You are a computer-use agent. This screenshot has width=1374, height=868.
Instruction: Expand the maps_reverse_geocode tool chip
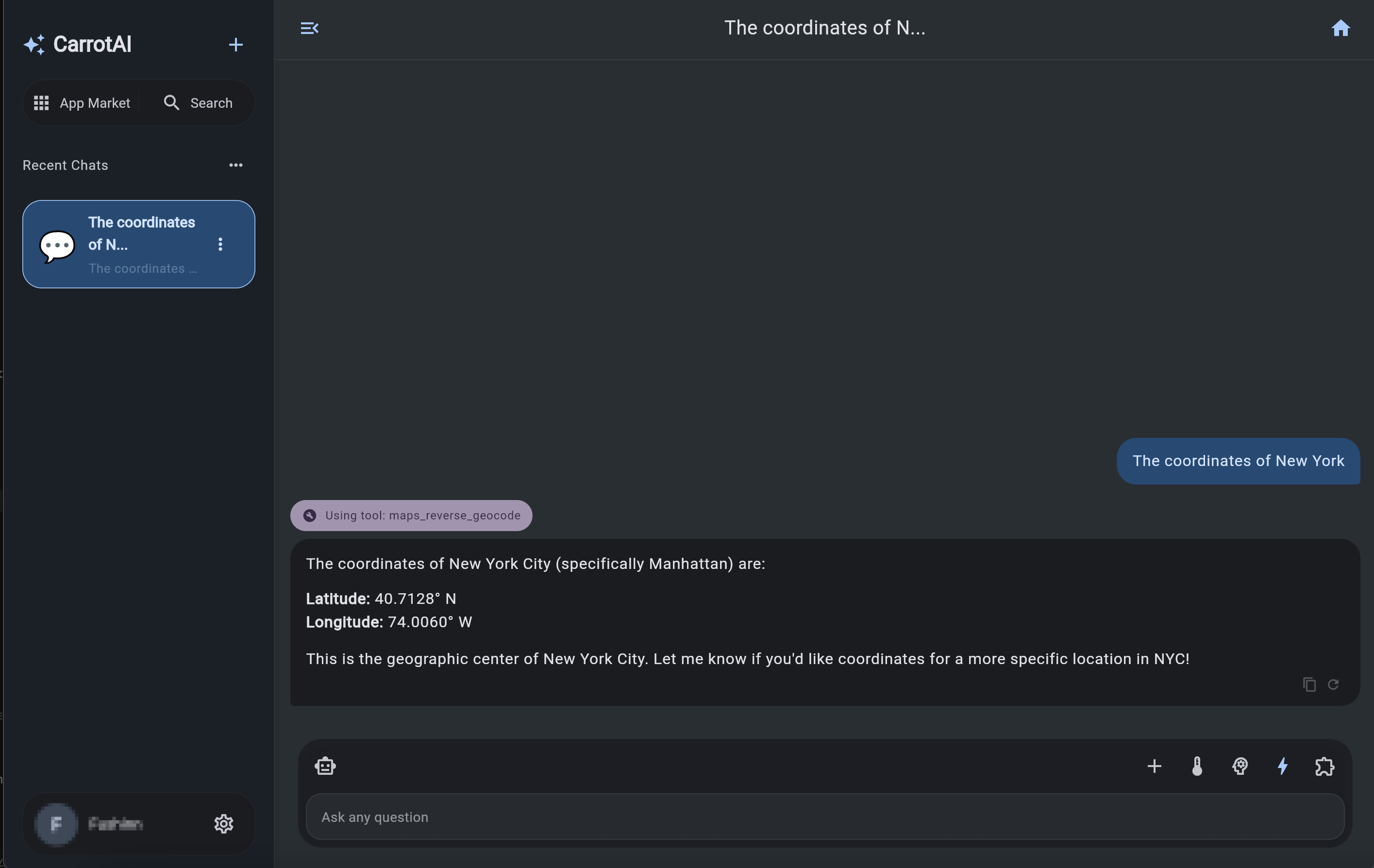point(411,516)
